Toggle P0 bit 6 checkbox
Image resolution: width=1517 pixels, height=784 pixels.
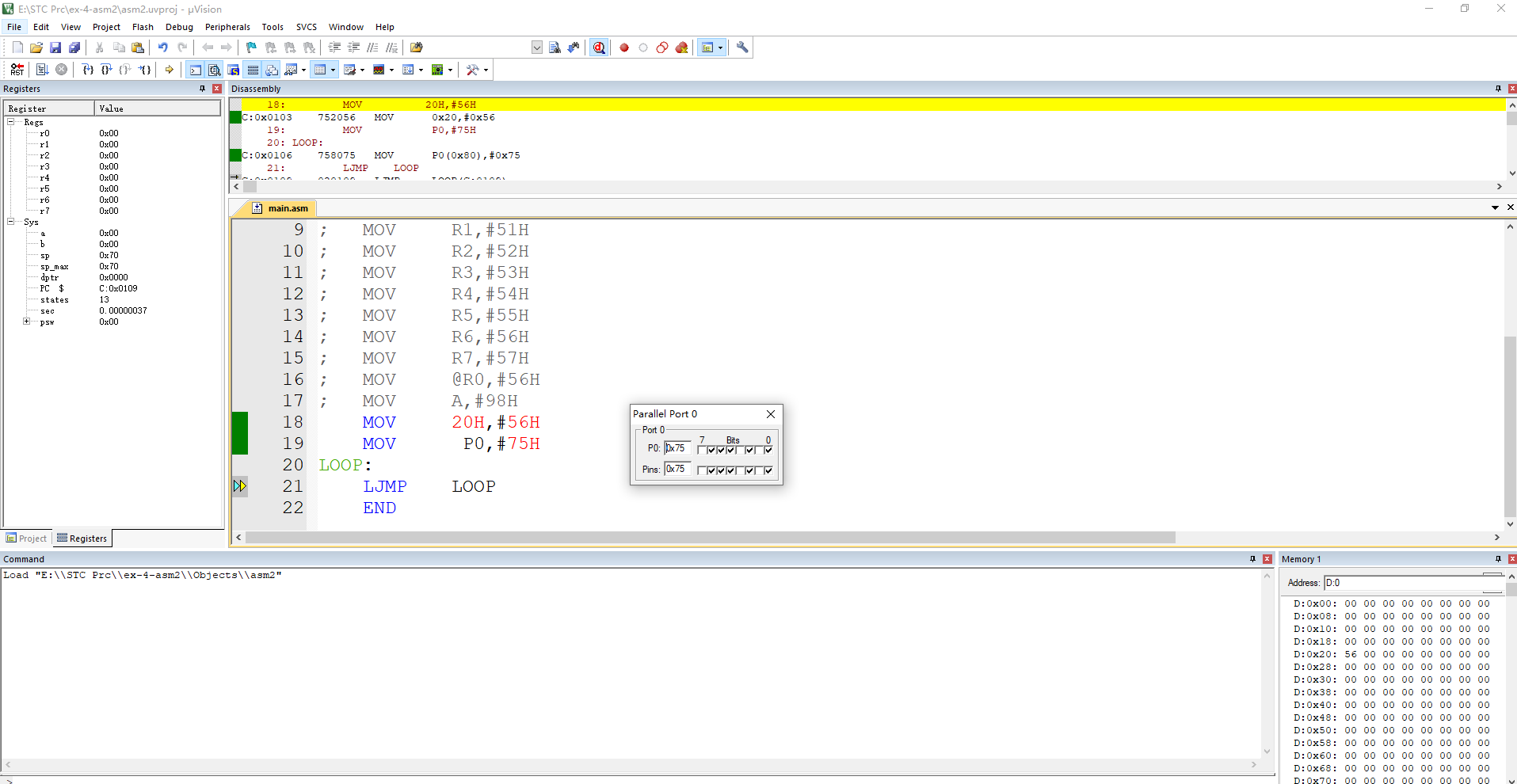pyautogui.click(x=711, y=450)
